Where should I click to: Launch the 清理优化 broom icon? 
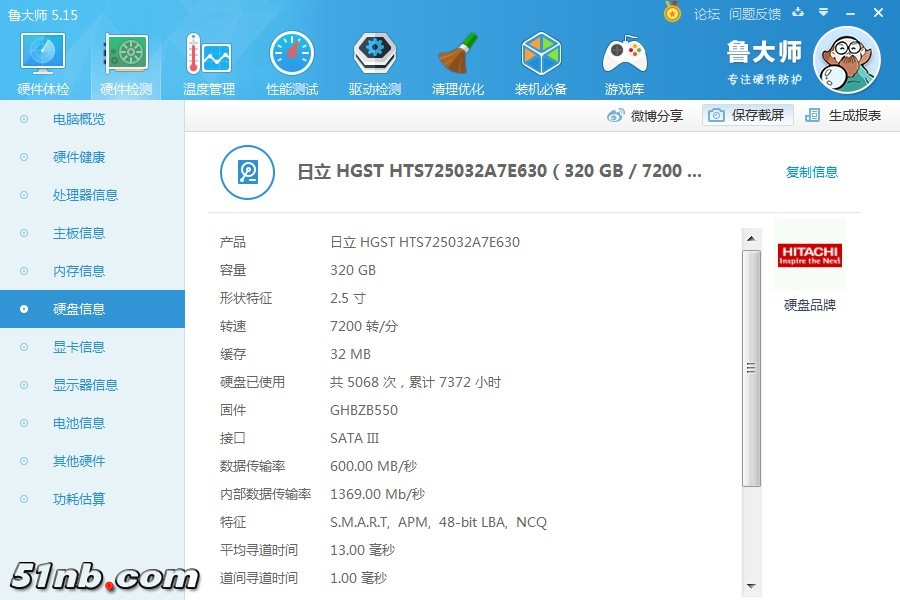[458, 63]
